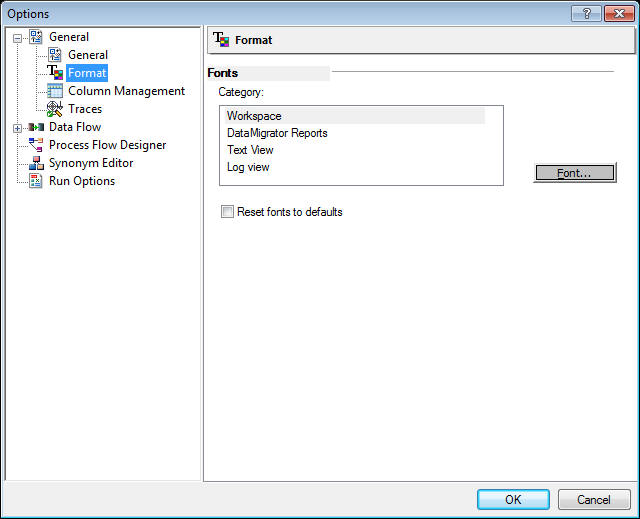The image size is (640, 519).
Task: Open the Traces settings page
Action: coord(85,109)
